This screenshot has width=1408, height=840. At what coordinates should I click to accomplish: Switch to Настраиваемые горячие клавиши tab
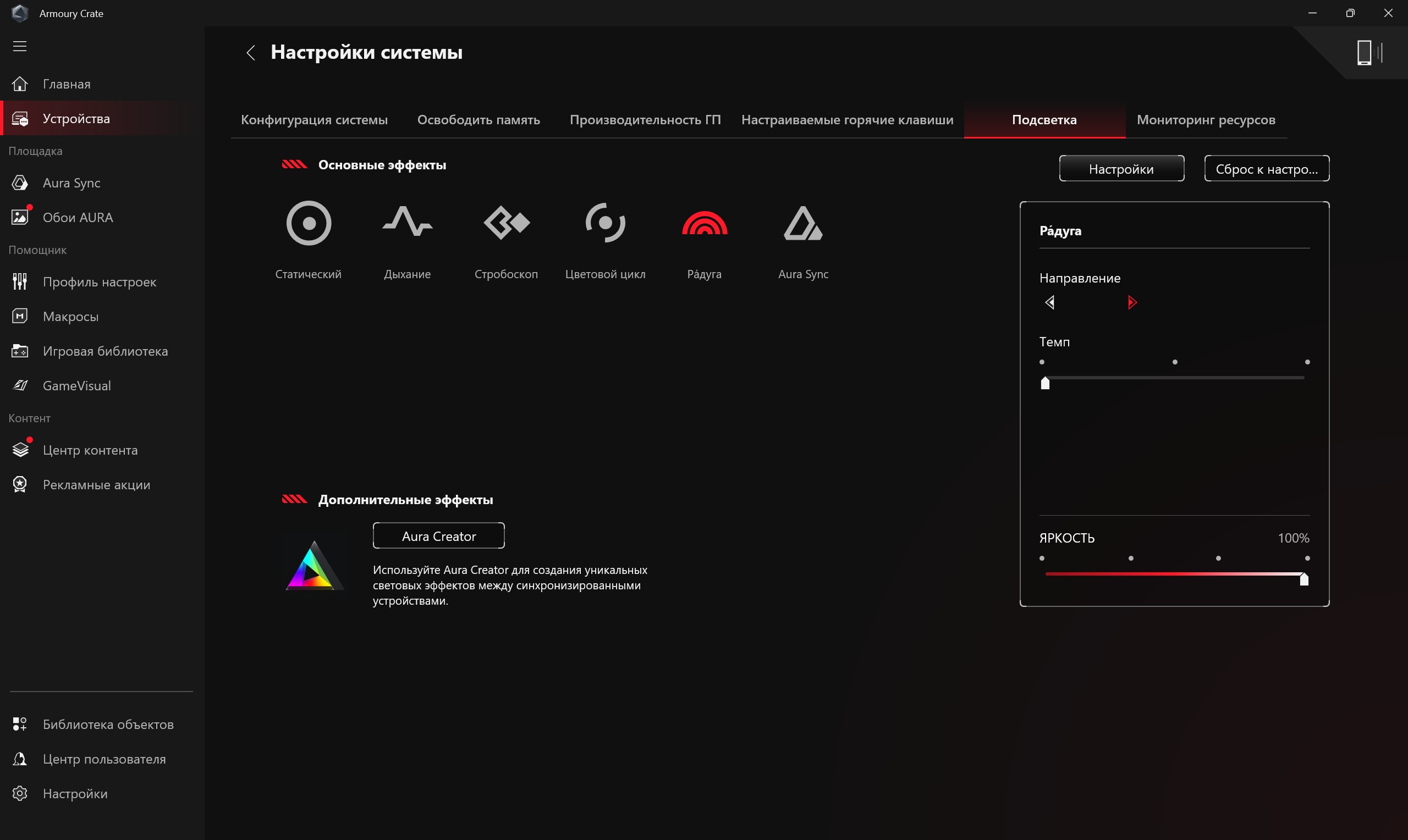(847, 120)
